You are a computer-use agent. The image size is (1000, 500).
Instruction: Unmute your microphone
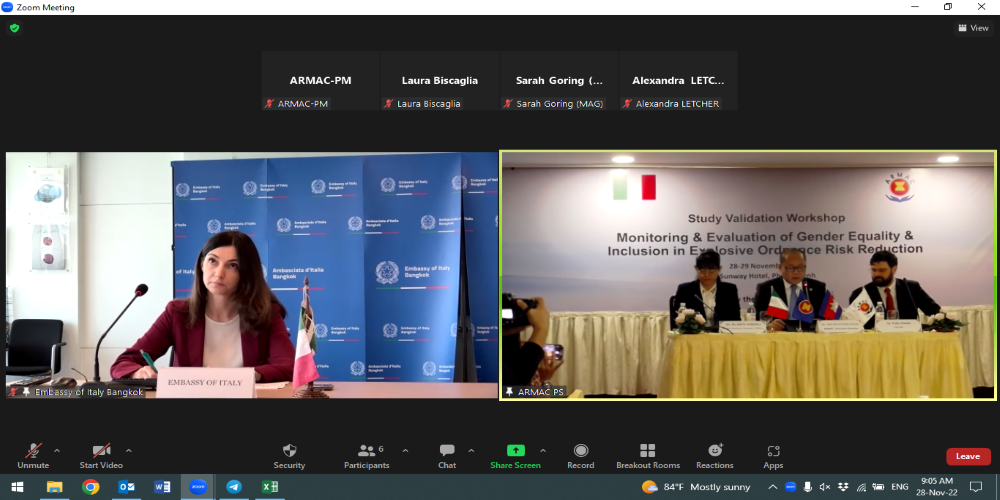pyautogui.click(x=33, y=455)
